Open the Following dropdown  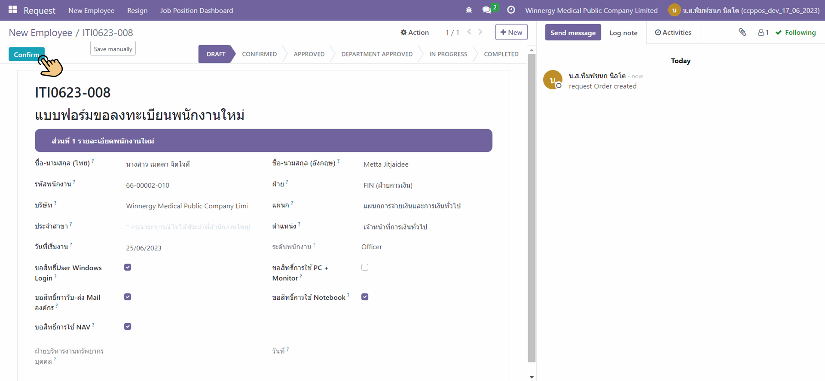click(796, 32)
